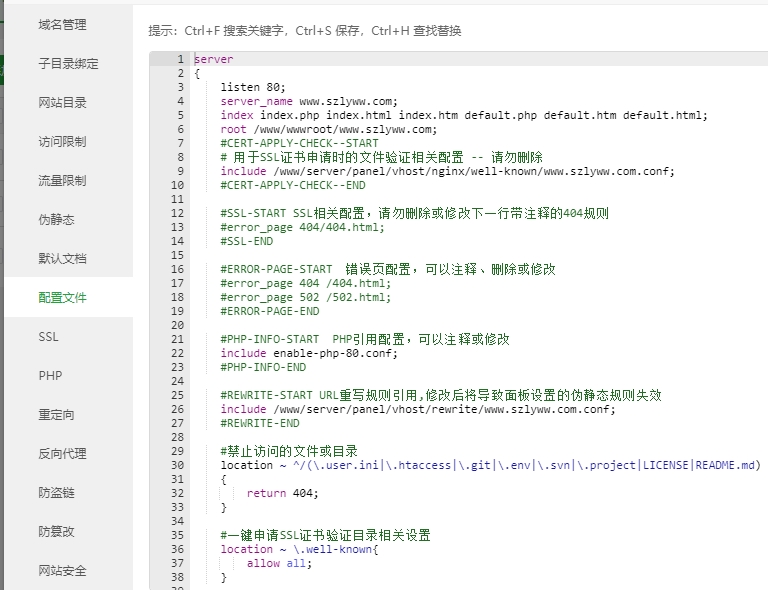The width and height of the screenshot is (768, 590).
Task: Click the well-known include line
Action: click(x=448, y=171)
